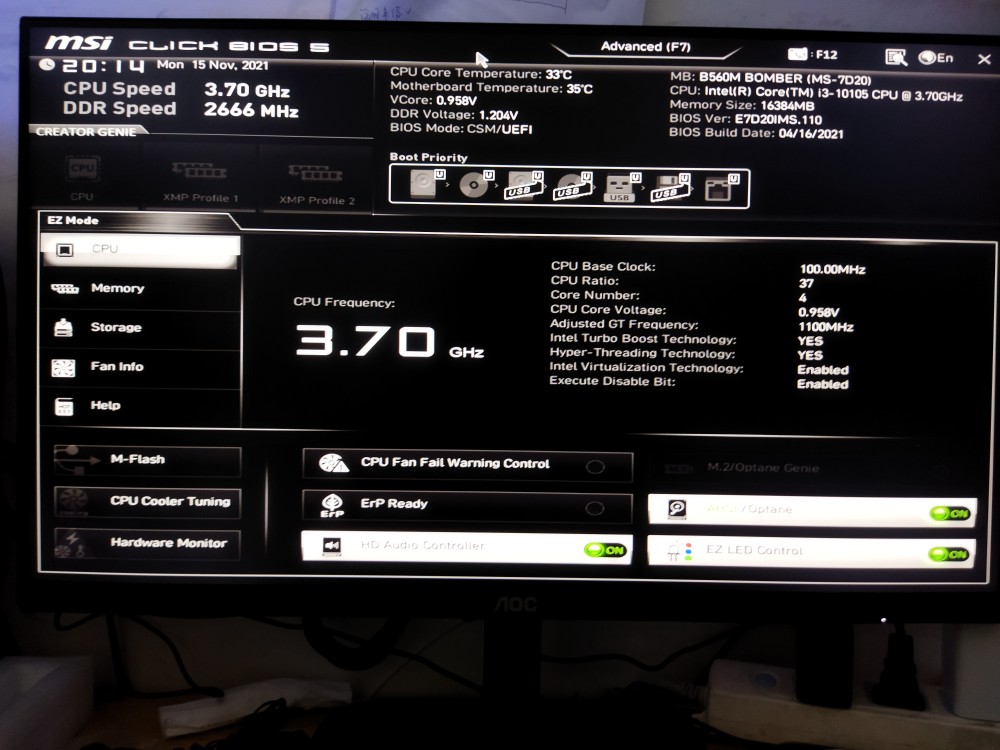Viewport: 1000px width, 750px height.
Task: Click CPU Speed value 3.70 GHz
Action: click(x=247, y=90)
